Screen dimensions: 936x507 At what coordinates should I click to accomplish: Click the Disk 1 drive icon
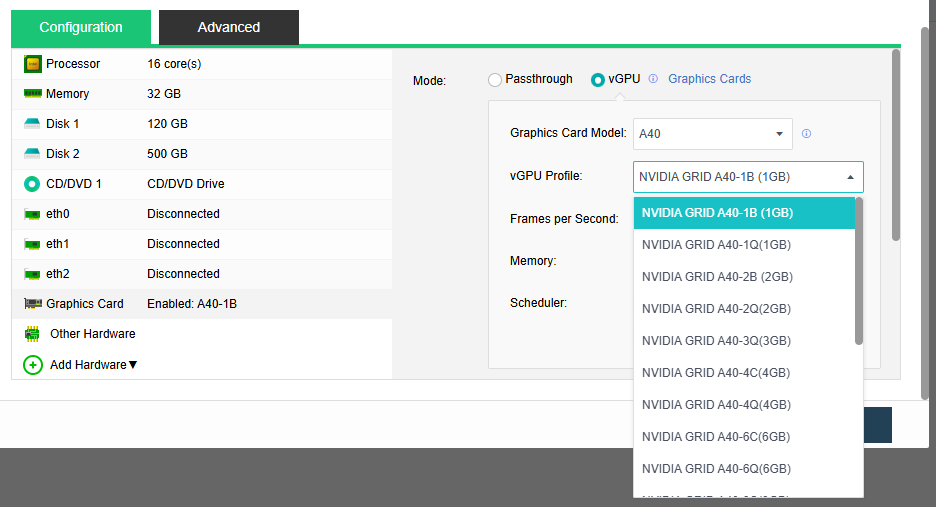[32, 124]
